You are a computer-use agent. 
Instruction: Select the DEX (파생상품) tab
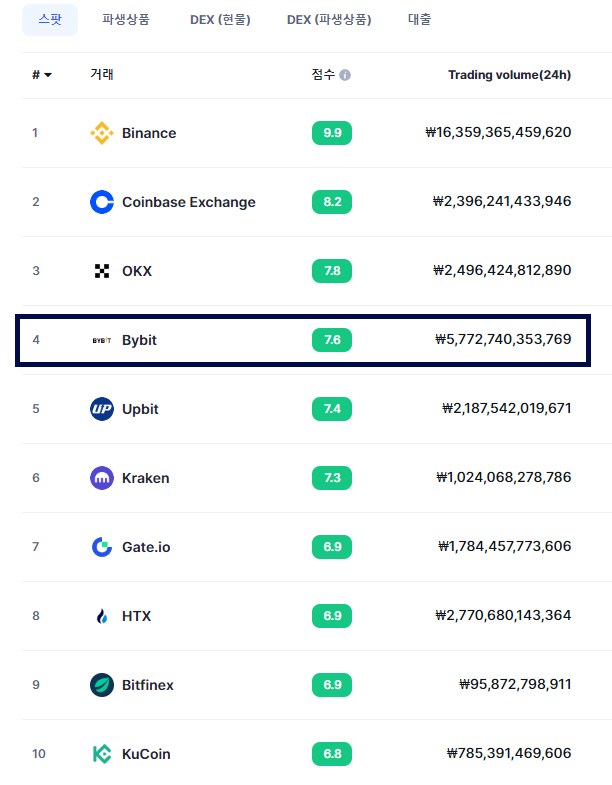[329, 20]
